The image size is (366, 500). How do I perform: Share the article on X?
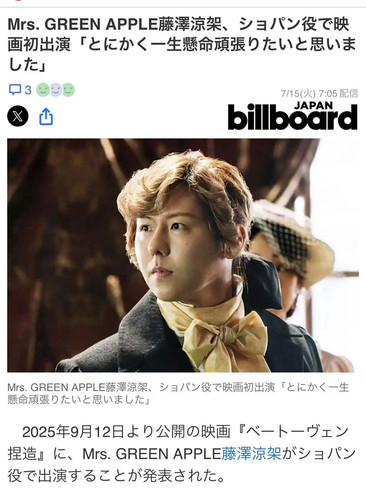pyautogui.click(x=18, y=116)
